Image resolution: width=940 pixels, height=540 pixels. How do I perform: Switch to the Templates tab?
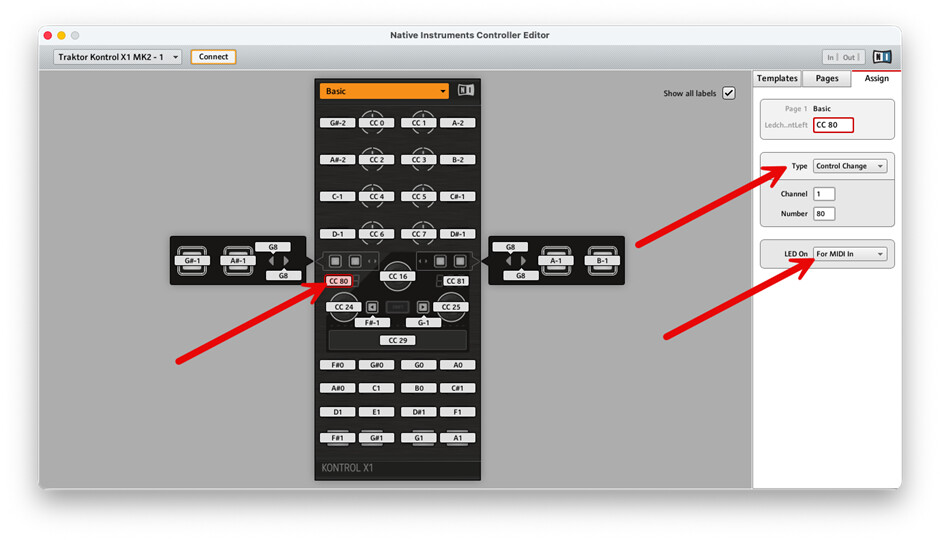[777, 78]
